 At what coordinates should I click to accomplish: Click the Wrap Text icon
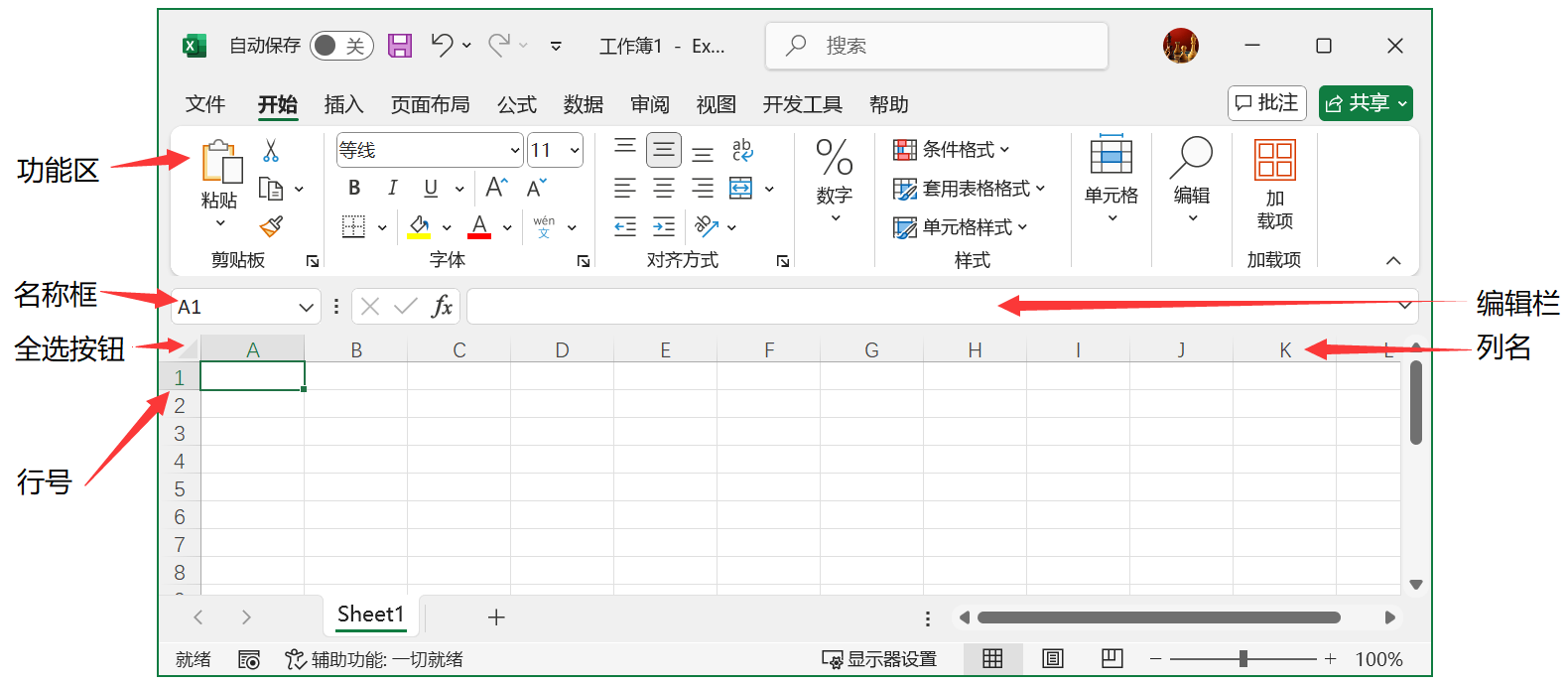click(x=742, y=151)
